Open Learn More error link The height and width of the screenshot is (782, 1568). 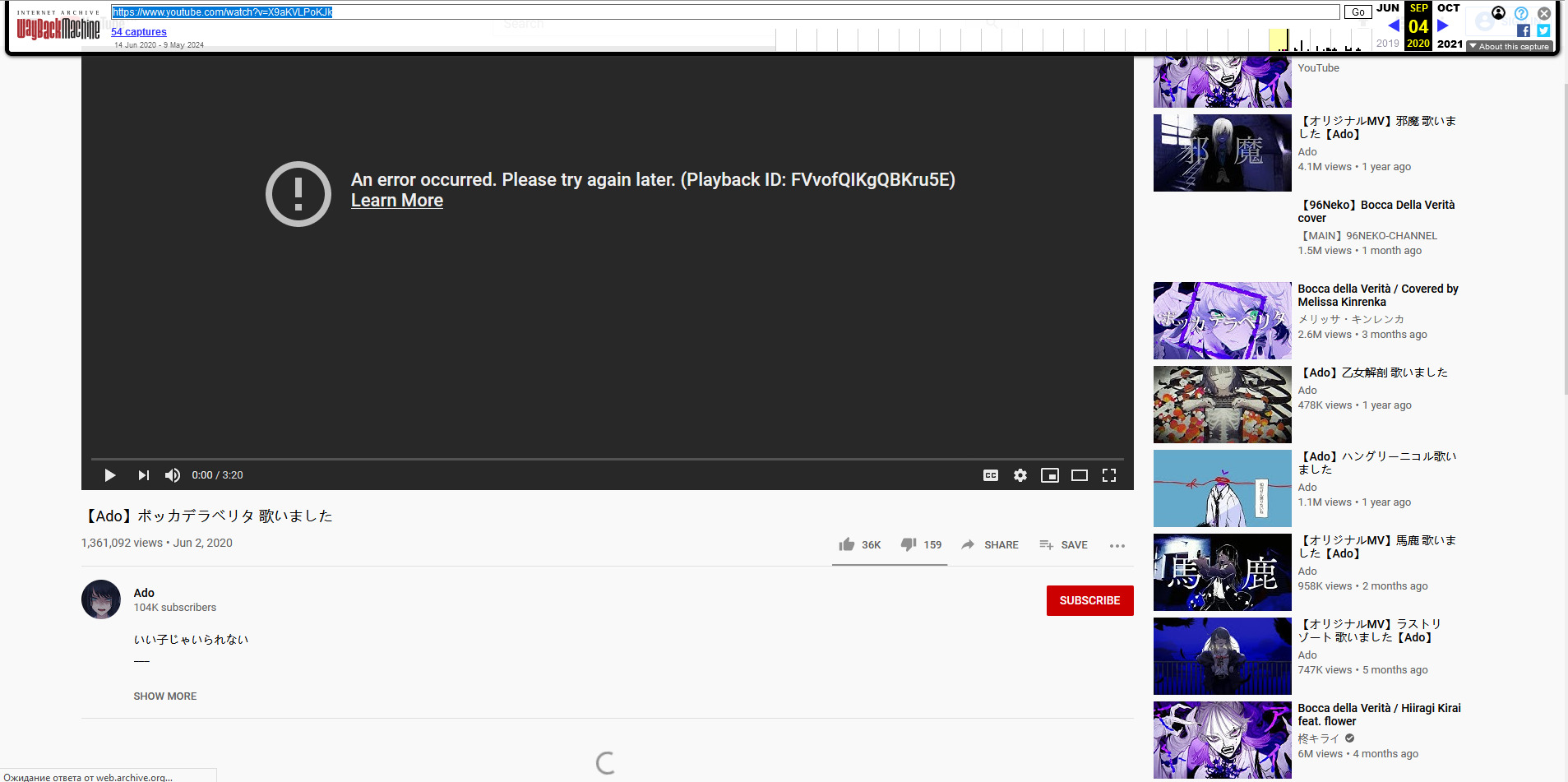point(397,201)
